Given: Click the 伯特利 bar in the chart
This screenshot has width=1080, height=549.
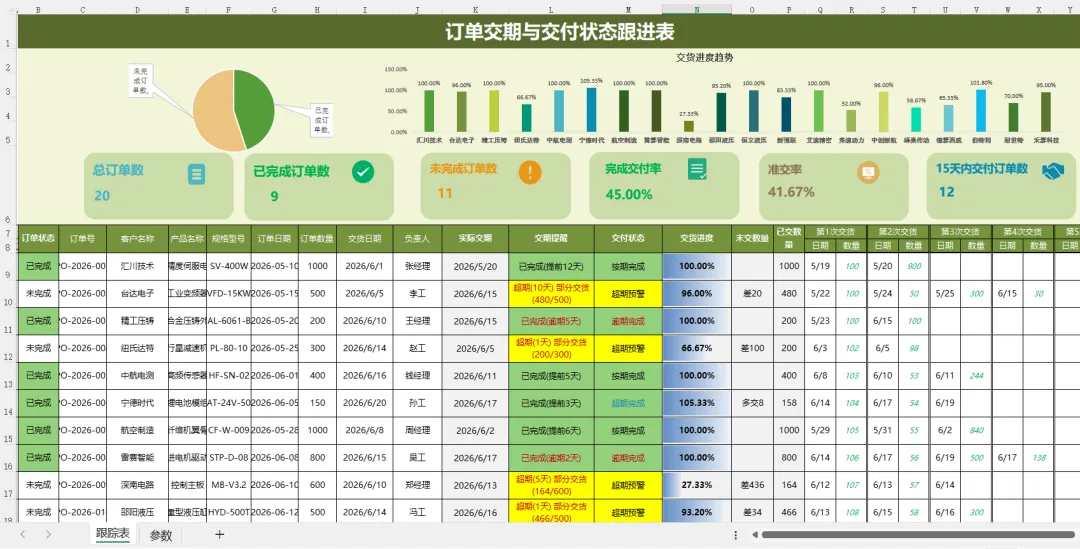Looking at the screenshot, I should pos(981,111).
